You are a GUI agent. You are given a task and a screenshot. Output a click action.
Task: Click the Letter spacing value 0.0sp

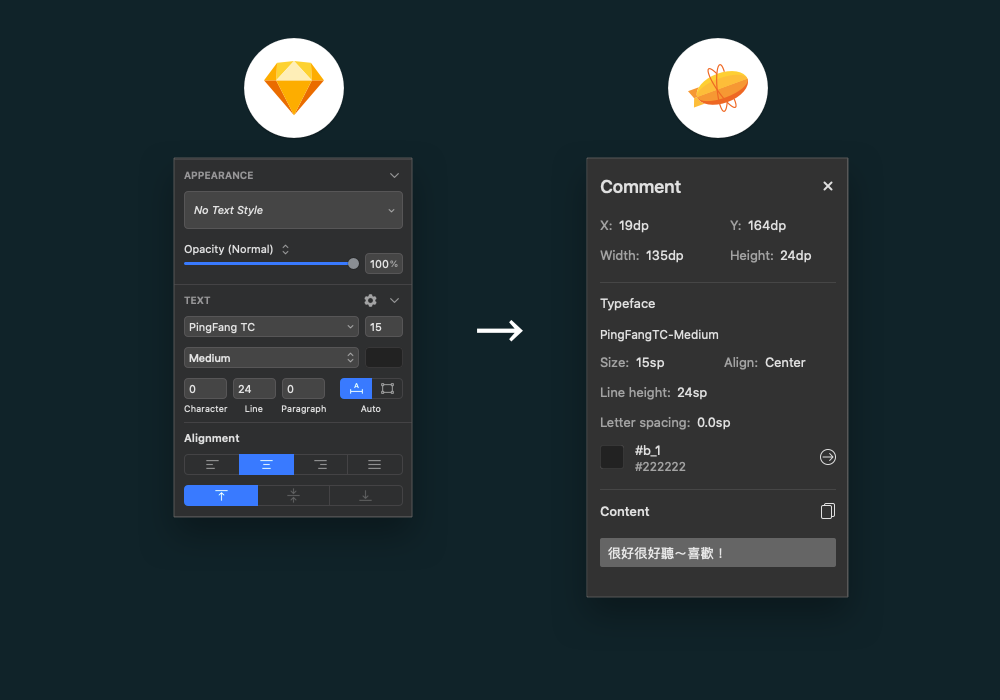714,423
